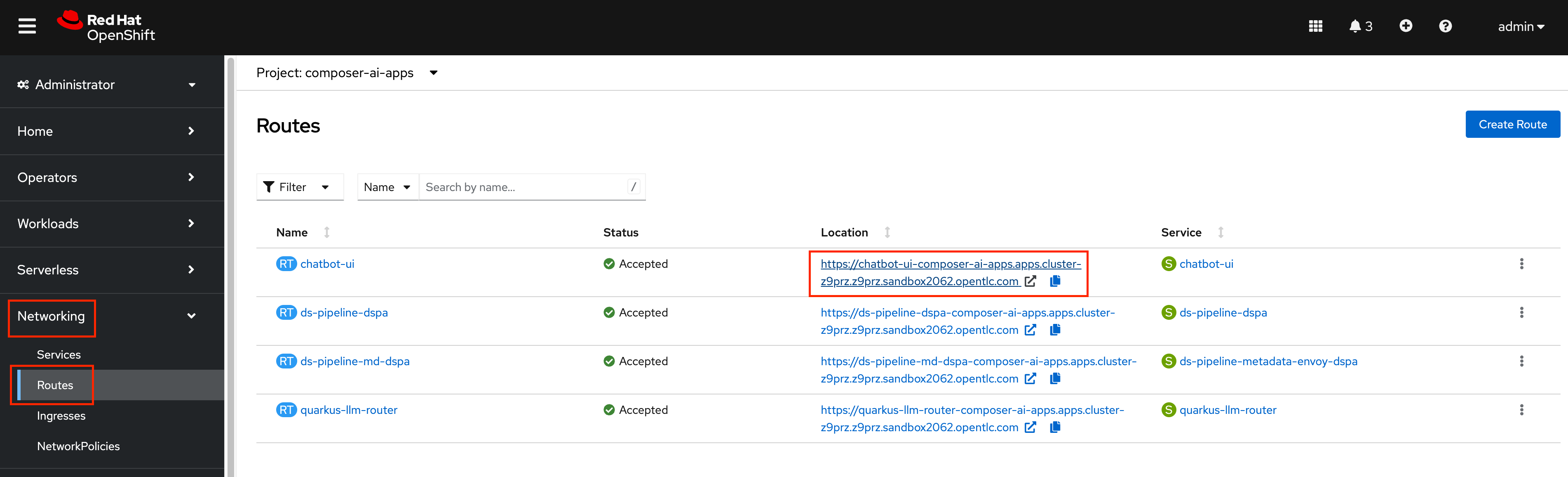Select Routes from Networking menu
Image resolution: width=1568 pixels, height=477 pixels.
click(54, 385)
